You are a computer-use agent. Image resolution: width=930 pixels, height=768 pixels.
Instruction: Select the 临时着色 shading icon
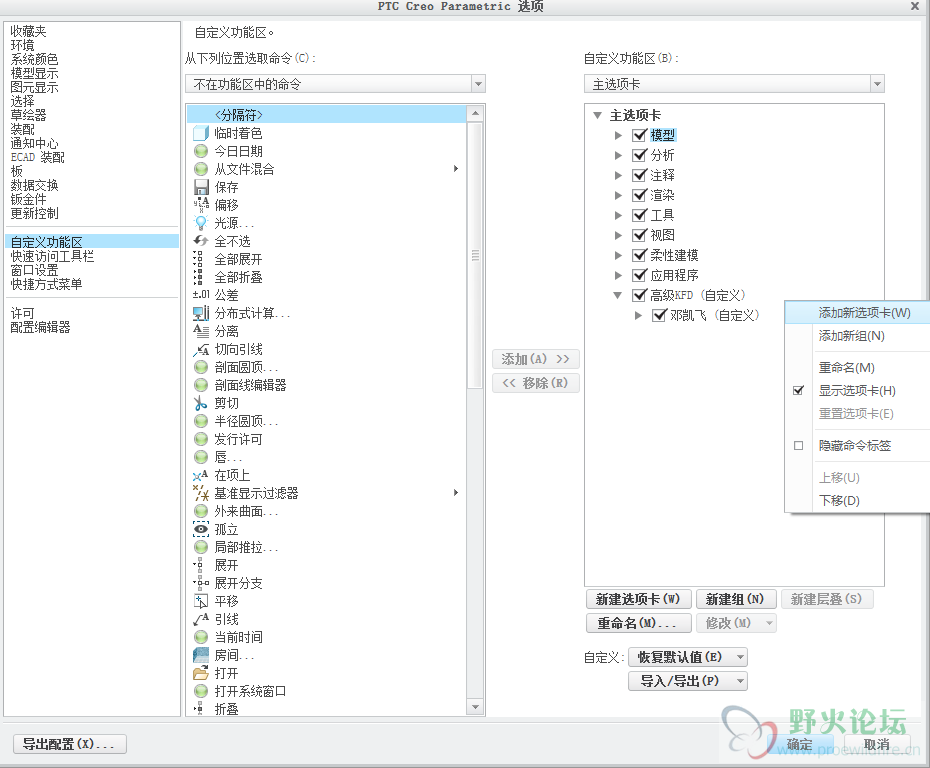point(201,133)
